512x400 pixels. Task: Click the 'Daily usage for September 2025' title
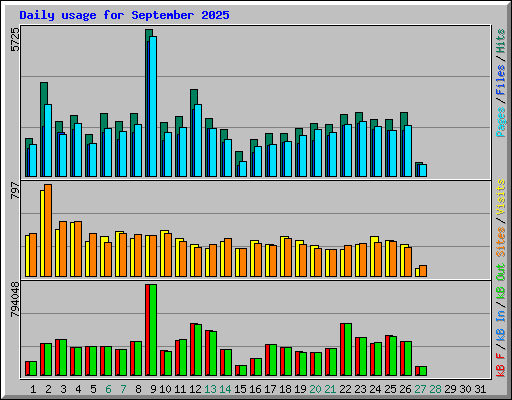(x=124, y=15)
